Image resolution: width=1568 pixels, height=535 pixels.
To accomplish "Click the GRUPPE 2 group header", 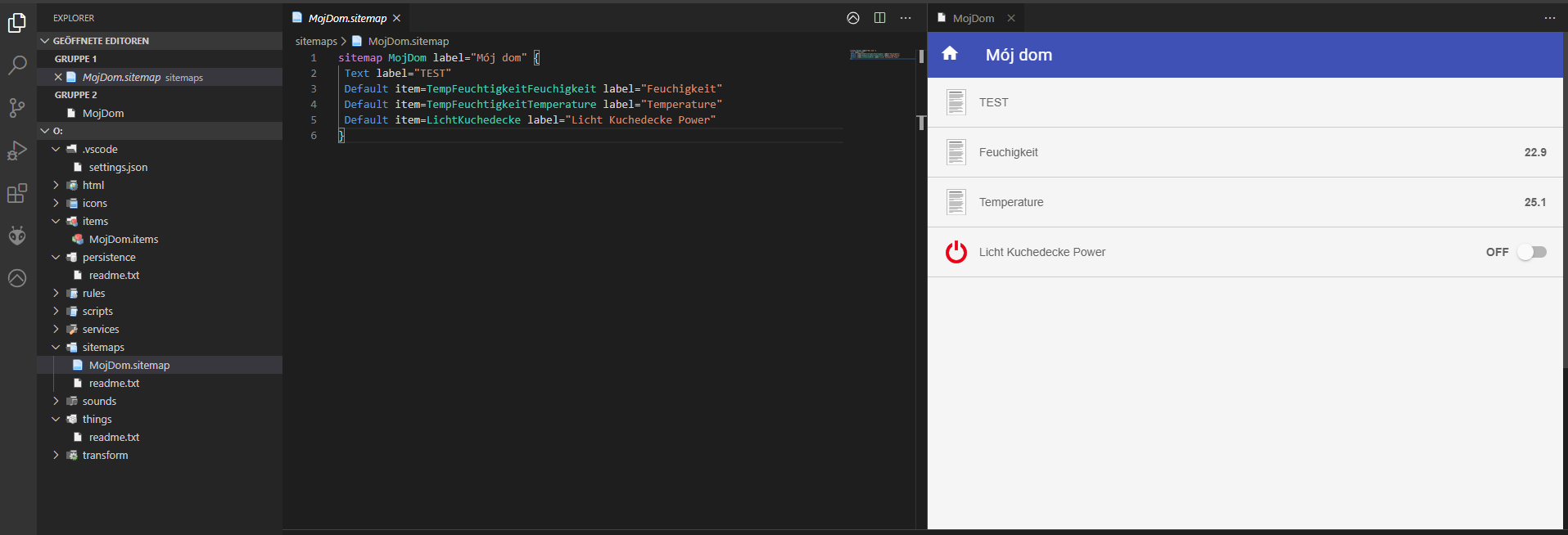I will tap(76, 95).
